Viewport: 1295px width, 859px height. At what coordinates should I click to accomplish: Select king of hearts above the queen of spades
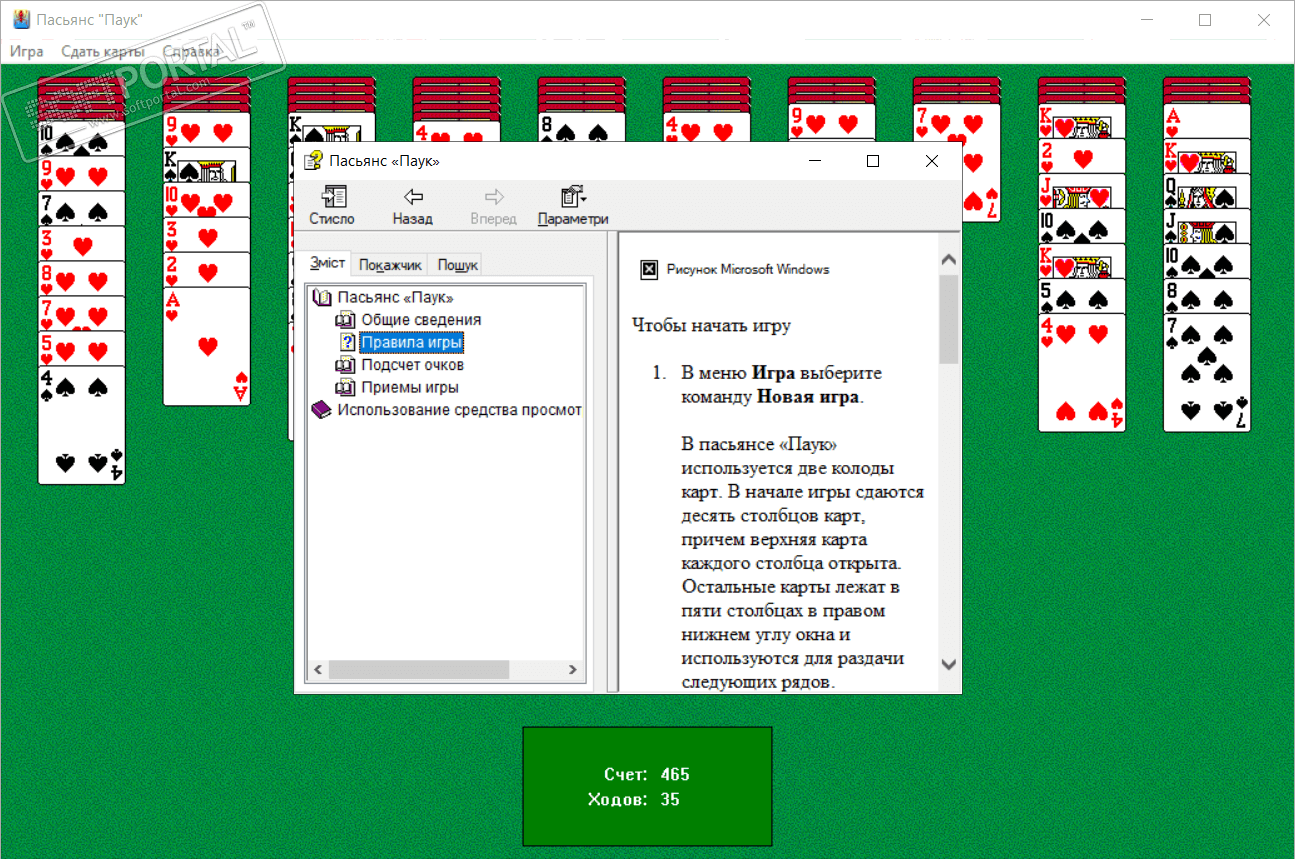1207,156
